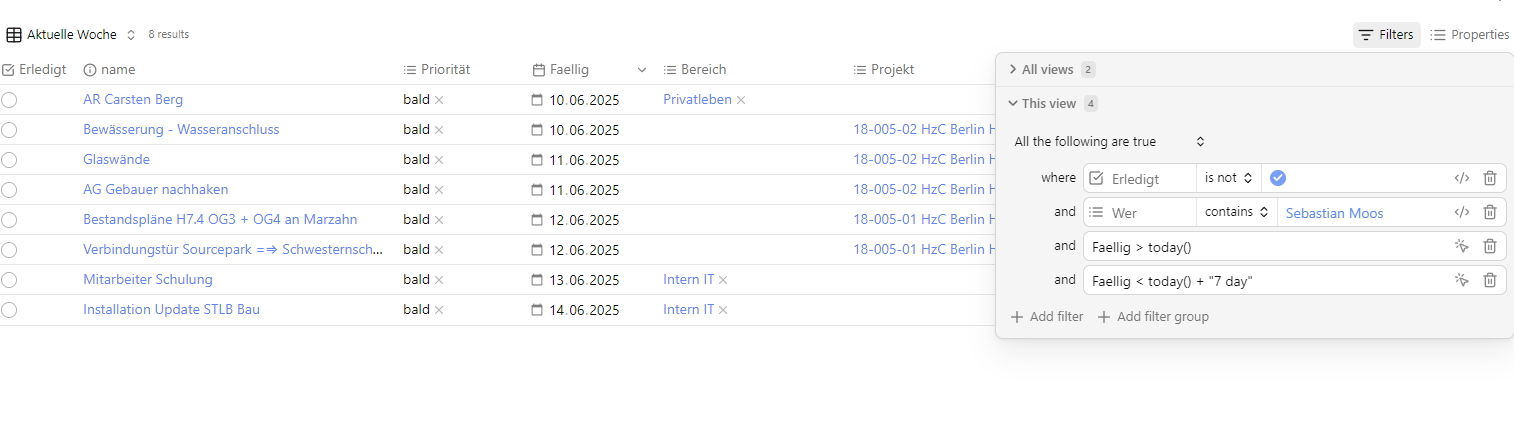Remove the "Faellig < today() + 7 day" filter
The width and height of the screenshot is (1514, 421).
(1489, 280)
